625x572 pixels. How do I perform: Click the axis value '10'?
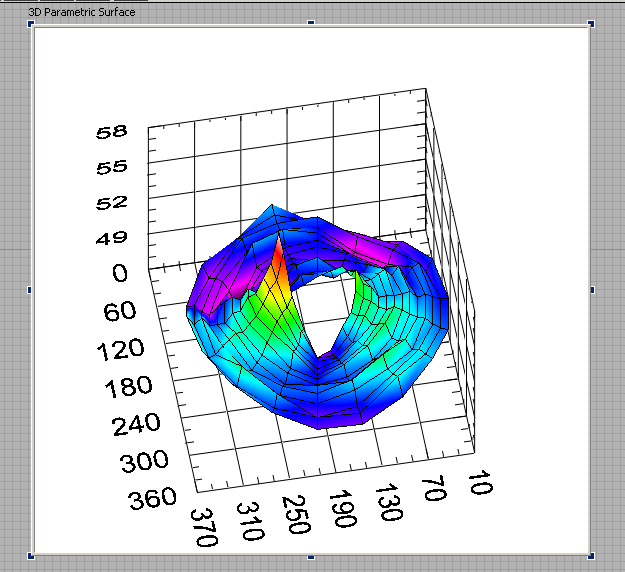(481, 482)
